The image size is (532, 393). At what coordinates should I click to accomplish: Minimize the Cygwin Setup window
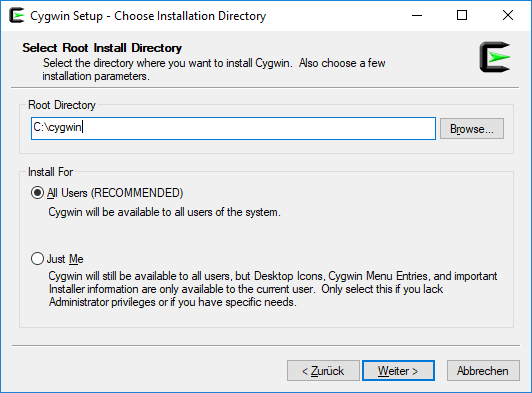pos(417,16)
